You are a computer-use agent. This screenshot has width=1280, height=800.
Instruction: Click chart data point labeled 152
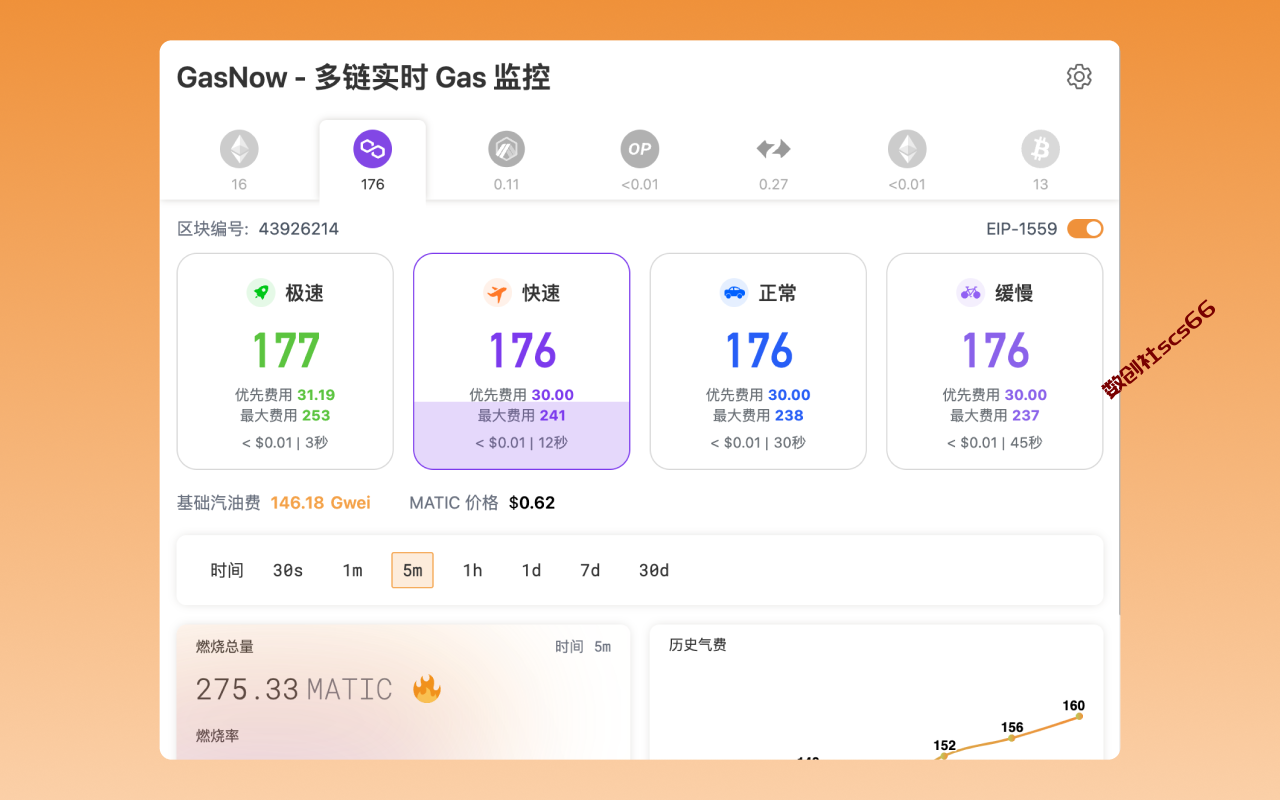tap(944, 755)
